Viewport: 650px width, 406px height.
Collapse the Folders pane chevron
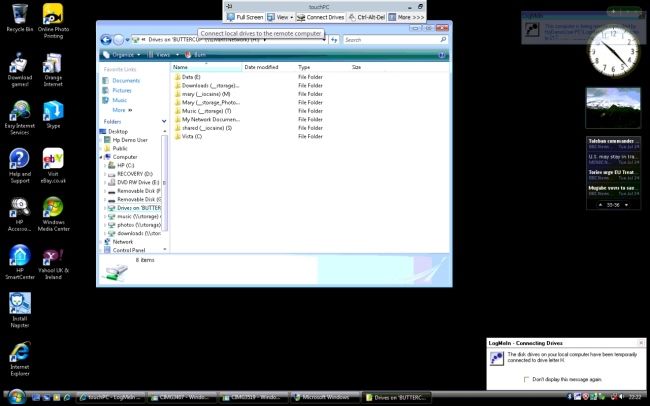point(164,122)
